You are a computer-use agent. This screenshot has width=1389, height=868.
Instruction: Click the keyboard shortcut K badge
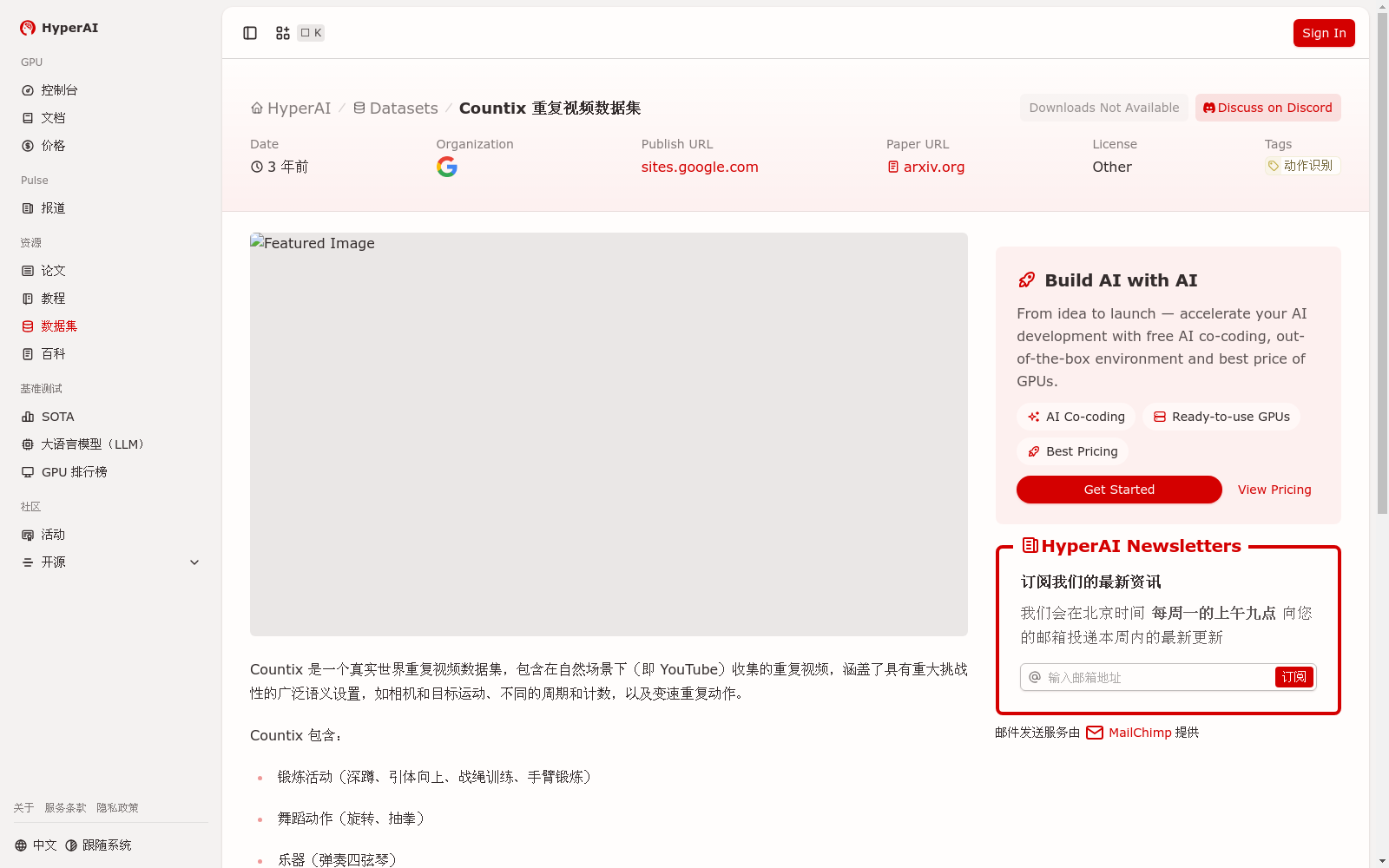311,33
